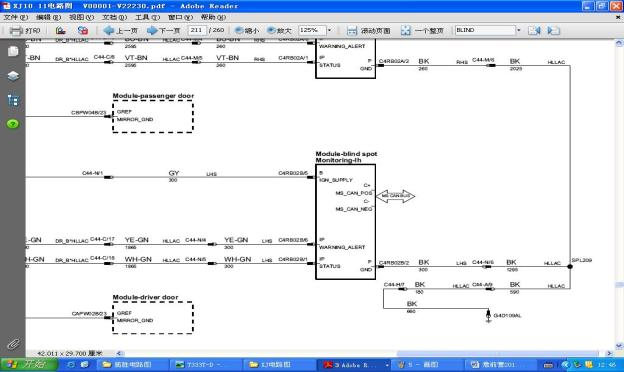624x372 pixels.
Task: Click the green help icon in sidebar
Action: coord(13,124)
